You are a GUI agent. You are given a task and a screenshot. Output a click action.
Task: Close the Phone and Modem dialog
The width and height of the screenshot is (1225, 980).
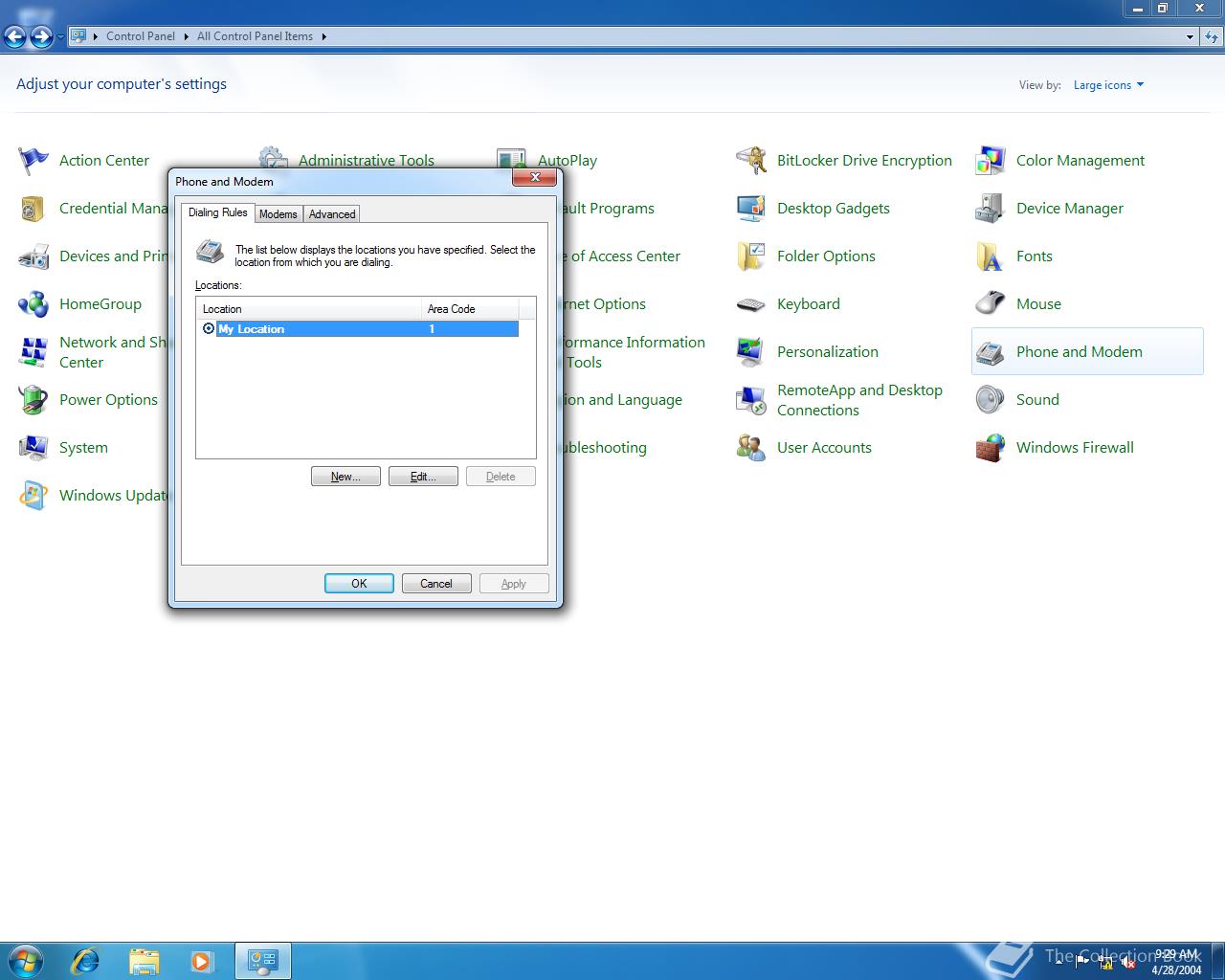tap(535, 177)
